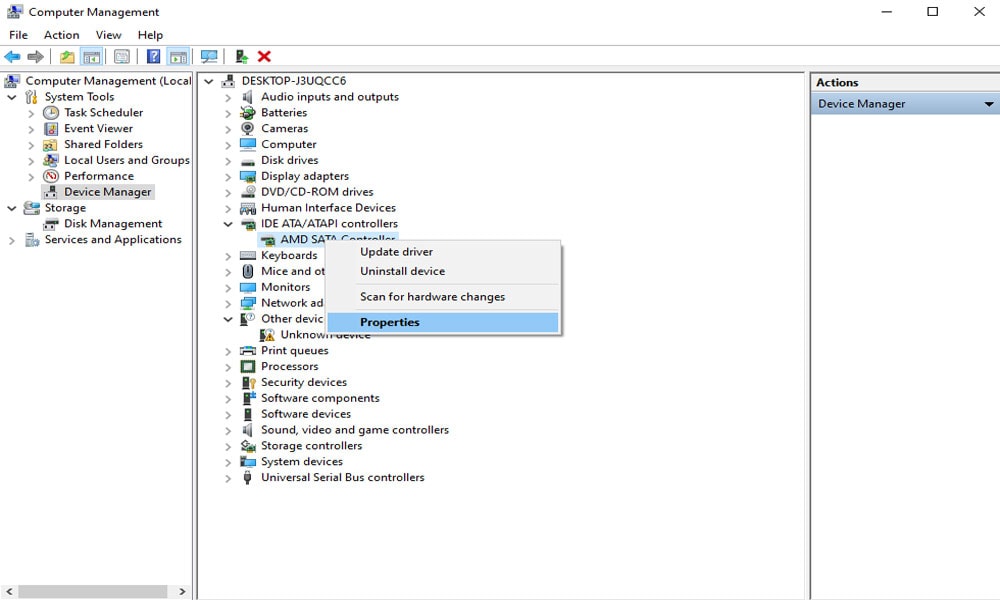Select the Storage controllers category
This screenshot has width=1000, height=600.
click(311, 446)
